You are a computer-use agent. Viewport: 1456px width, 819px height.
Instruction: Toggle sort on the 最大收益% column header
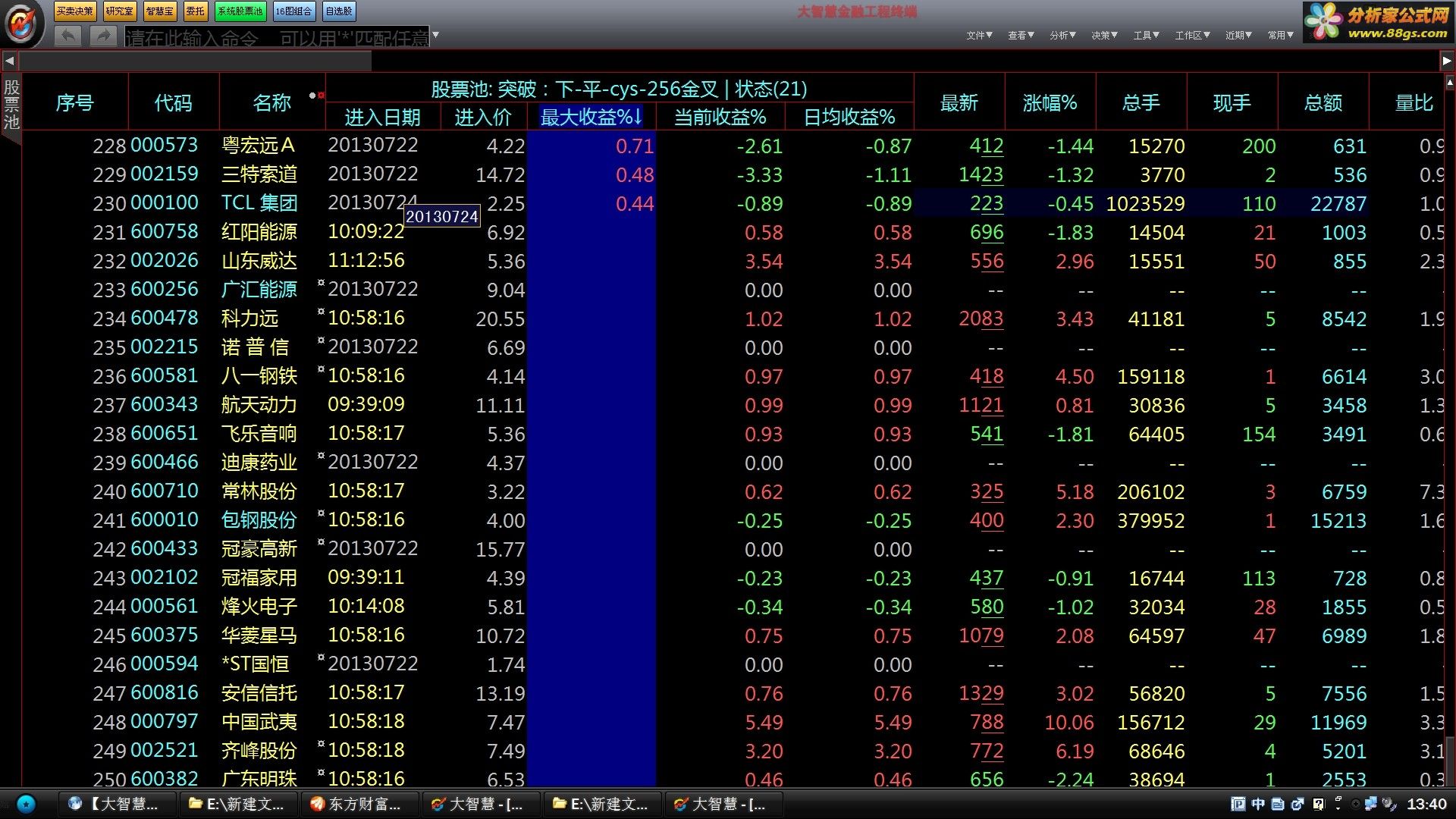(x=591, y=117)
